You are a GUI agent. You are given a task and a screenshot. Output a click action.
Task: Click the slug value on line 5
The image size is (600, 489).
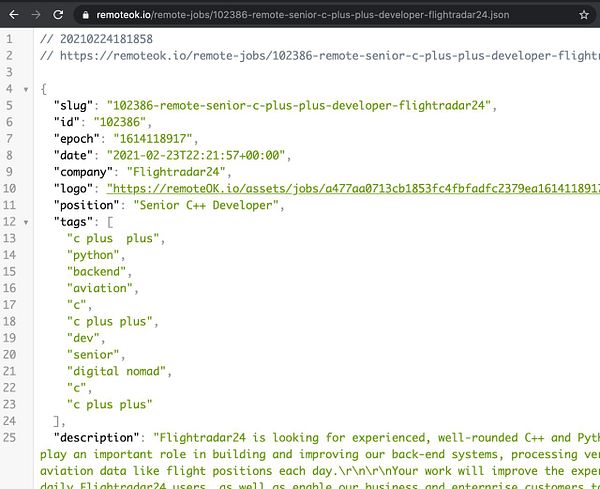click(x=298, y=106)
